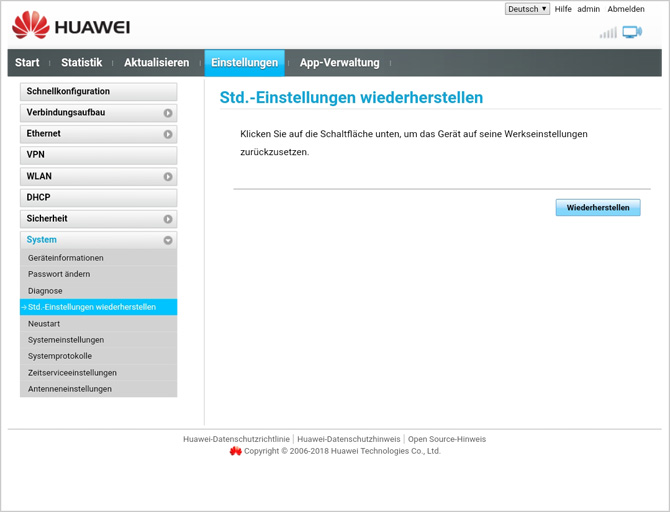
Task: Go to the Aktualisieren tab
Action: (x=156, y=63)
